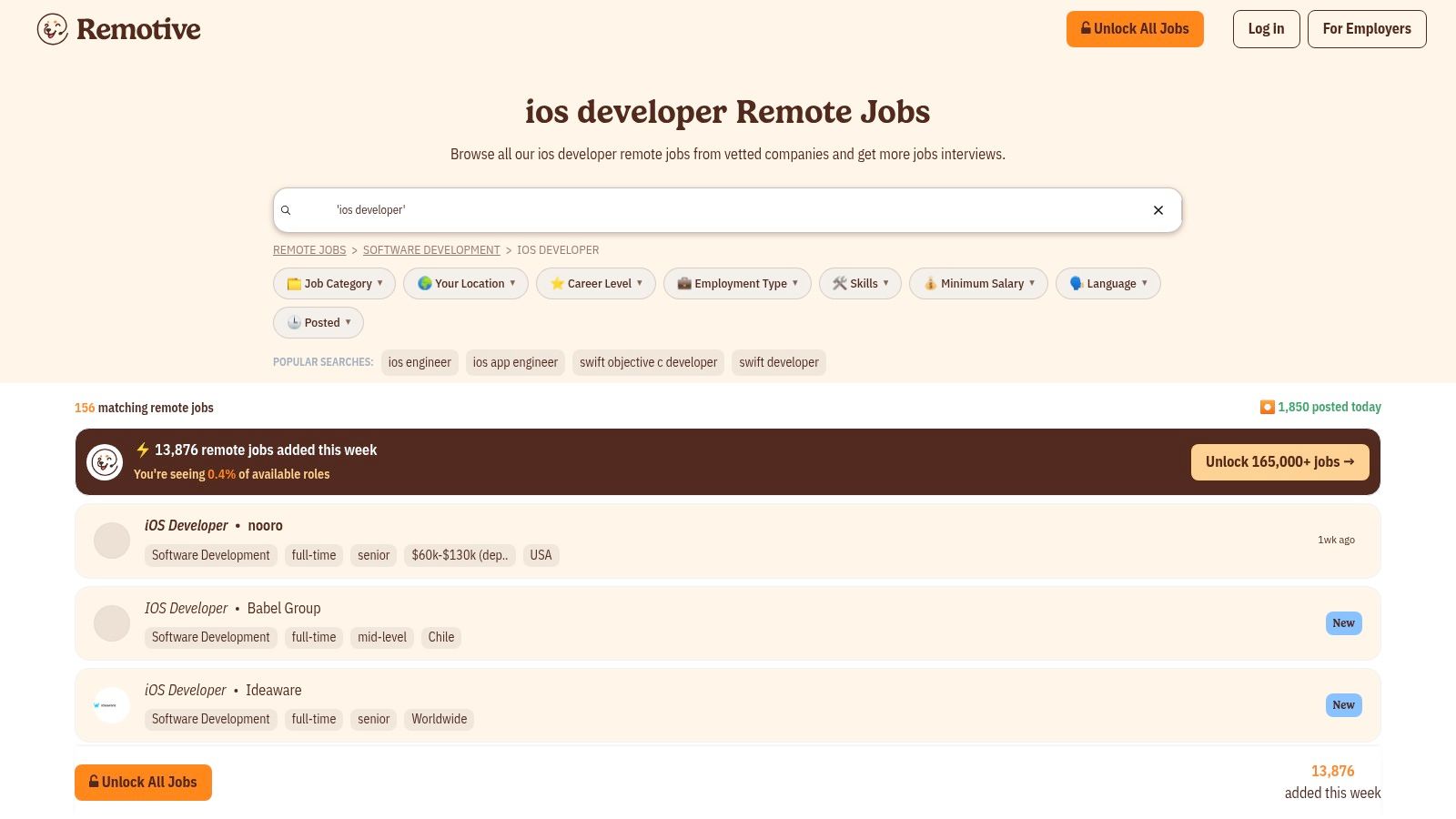Select 'swift objective c developer' popular search

pyautogui.click(x=648, y=362)
